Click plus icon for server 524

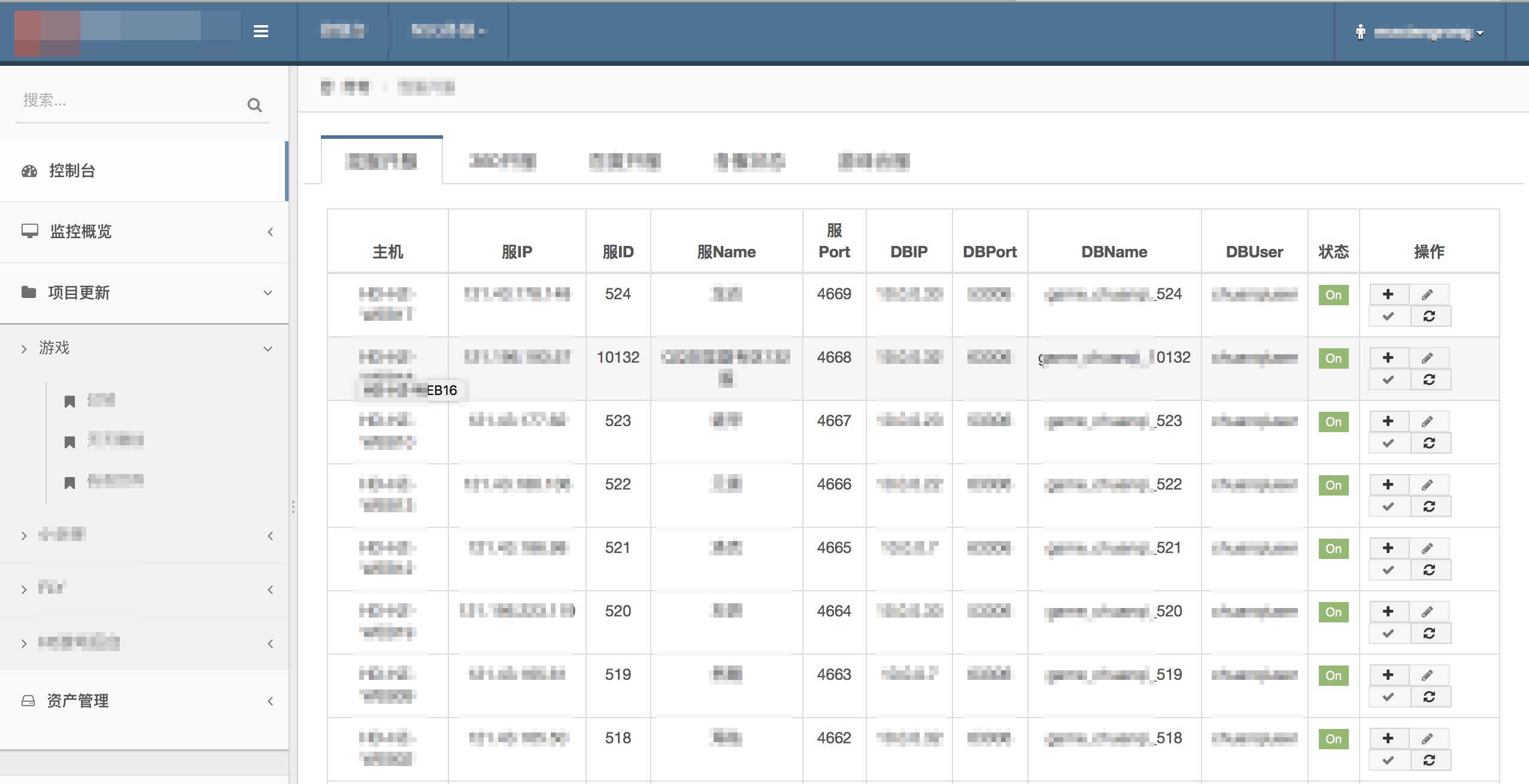click(x=1388, y=294)
